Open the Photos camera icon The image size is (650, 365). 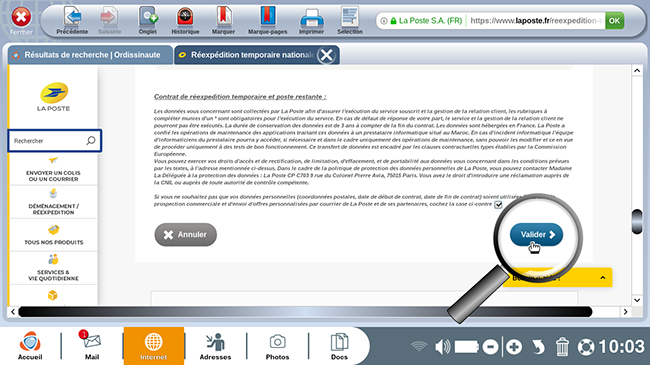click(277, 346)
